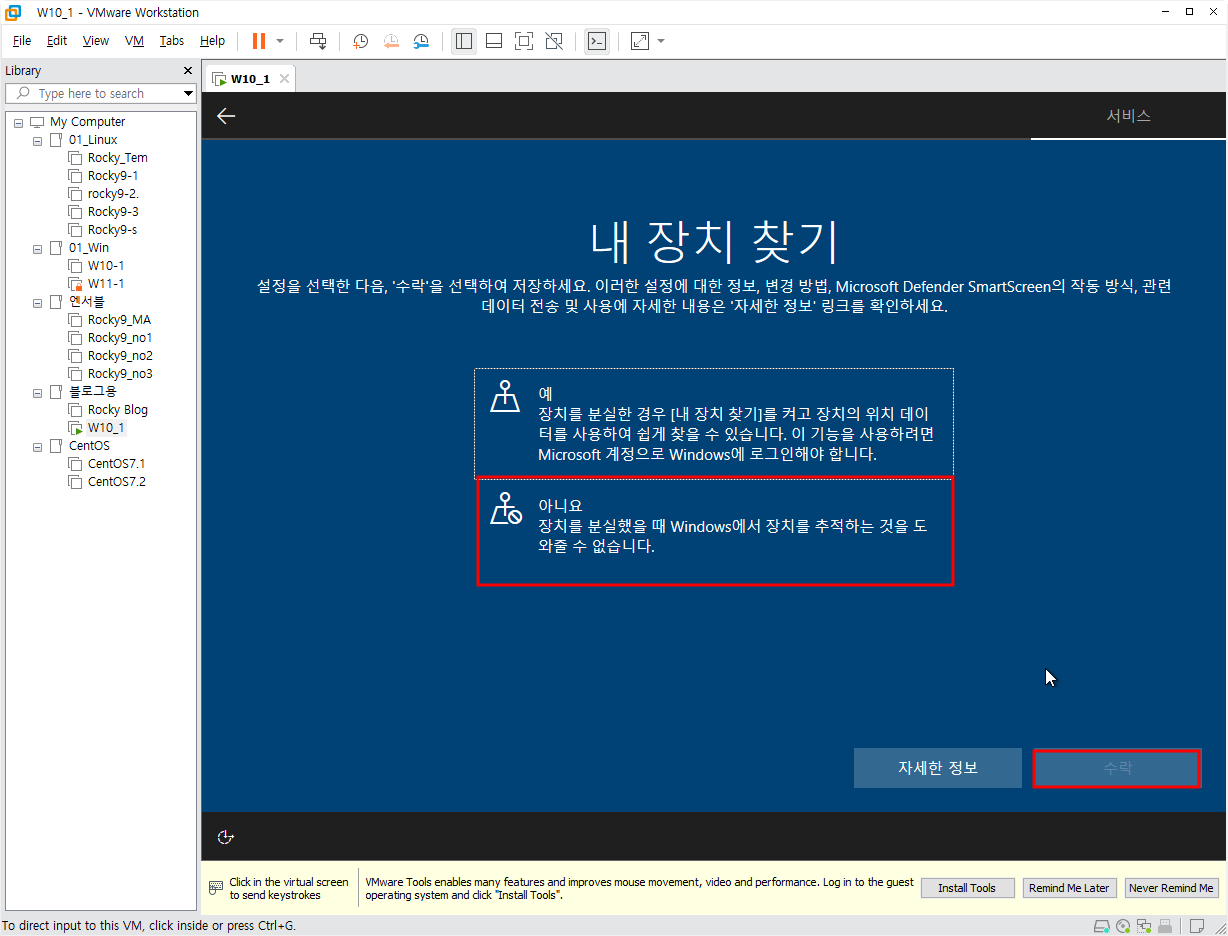Click the Install Tools button
The image size is (1228, 936).
pos(967,888)
